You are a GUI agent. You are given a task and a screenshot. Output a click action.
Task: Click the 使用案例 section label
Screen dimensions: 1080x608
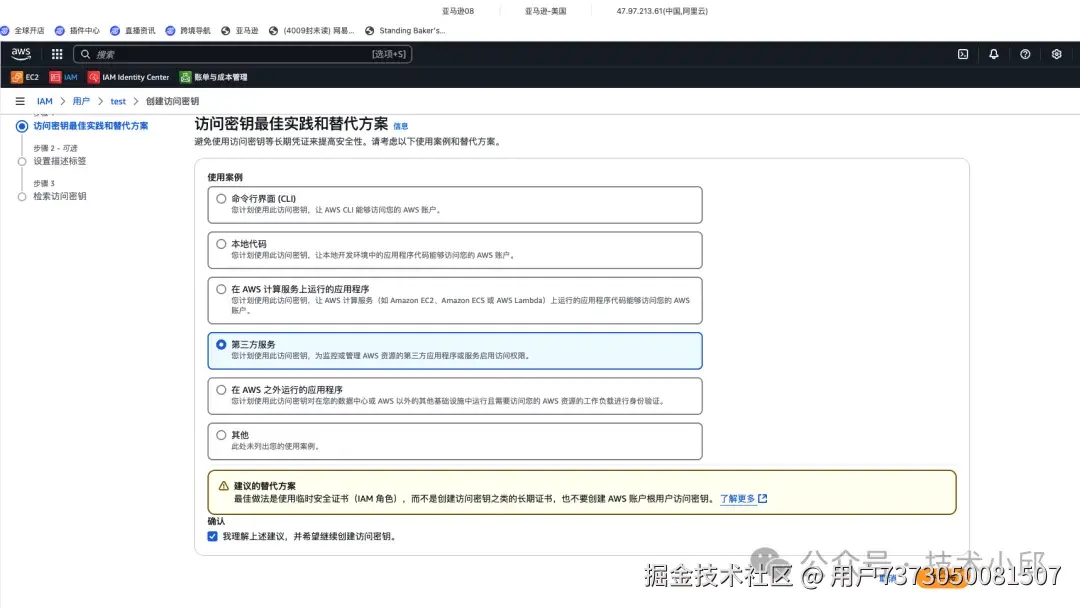point(225,177)
